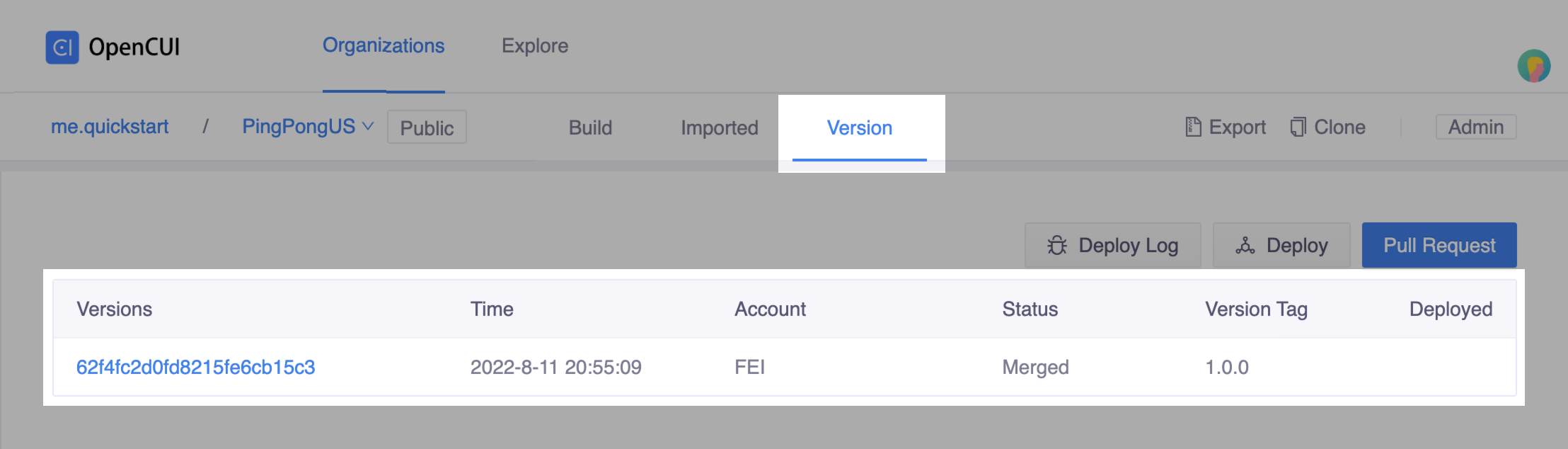Open the Imported tab
1568x449 pixels.
pos(719,127)
